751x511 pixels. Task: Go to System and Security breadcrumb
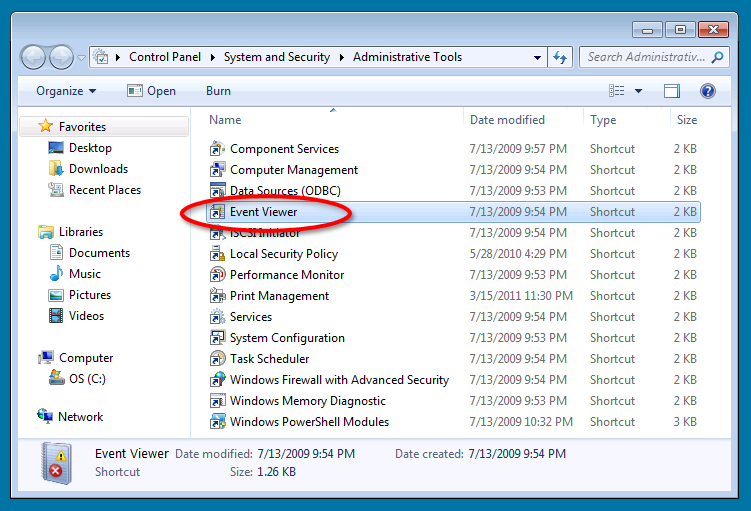(277, 57)
